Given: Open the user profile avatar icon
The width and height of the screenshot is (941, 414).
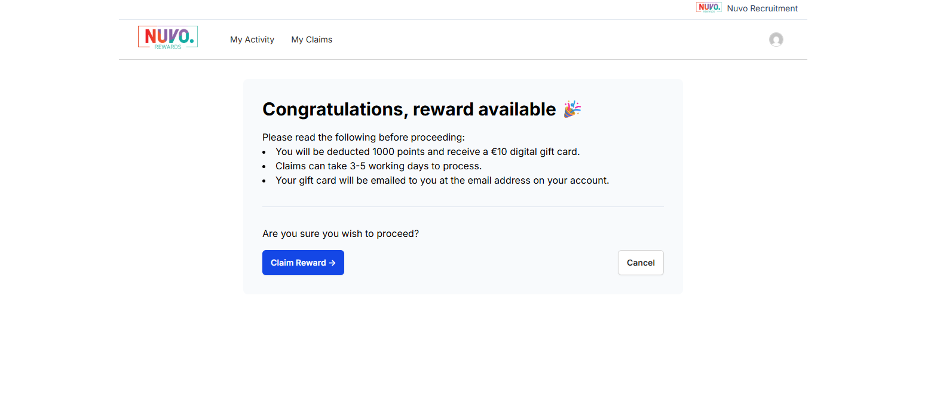Looking at the screenshot, I should (776, 40).
